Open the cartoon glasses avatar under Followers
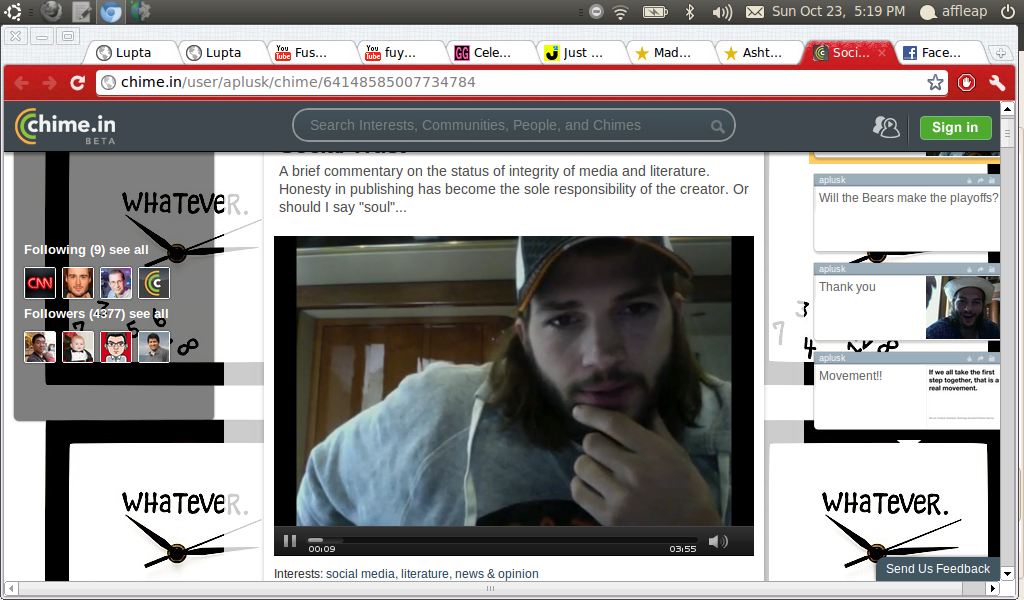Image resolution: width=1024 pixels, height=600 pixels. click(116, 346)
